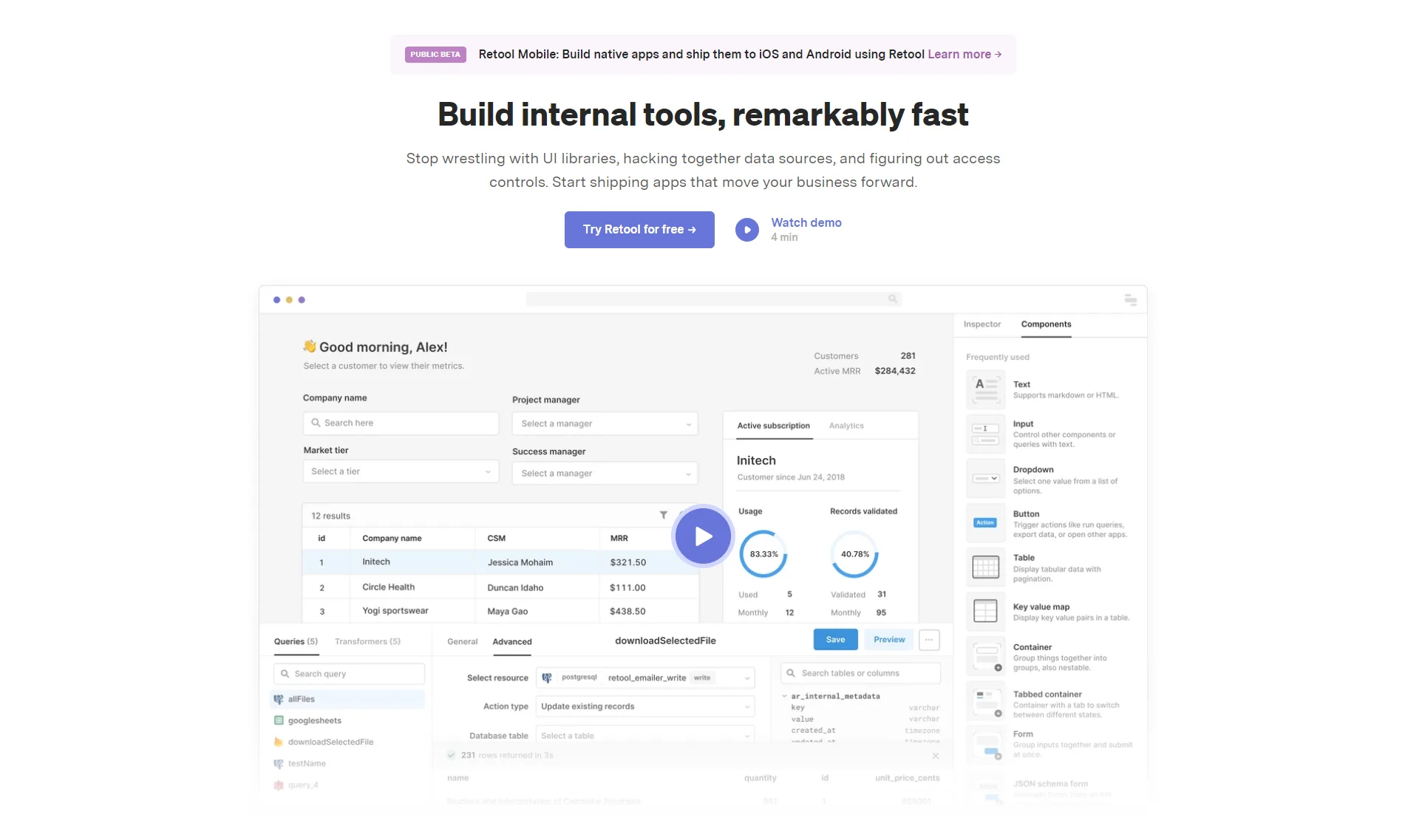
Task: Open the Queries (5) tab
Action: pos(296,641)
